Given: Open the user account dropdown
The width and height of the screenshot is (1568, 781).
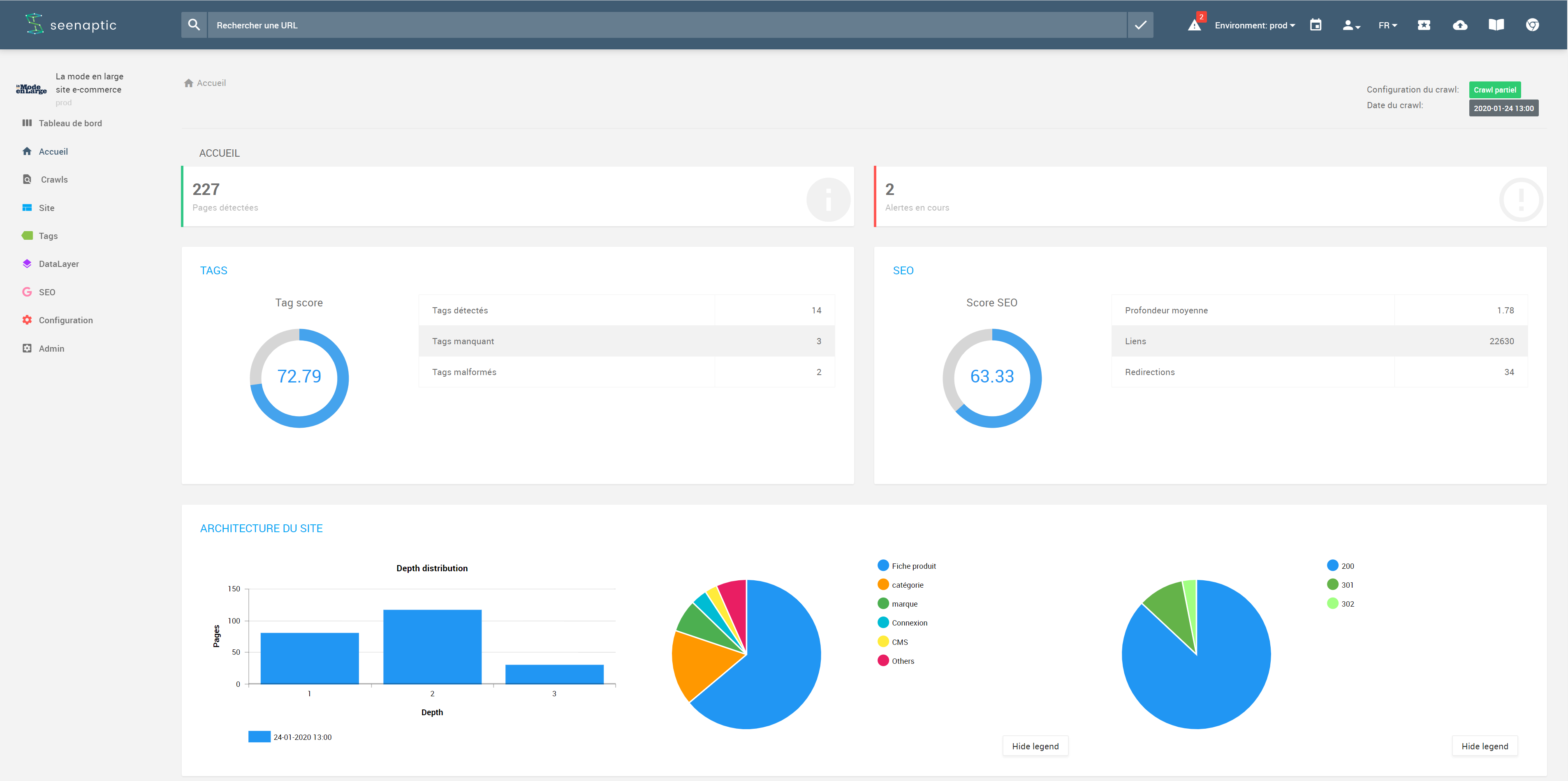Looking at the screenshot, I should pos(1351,25).
